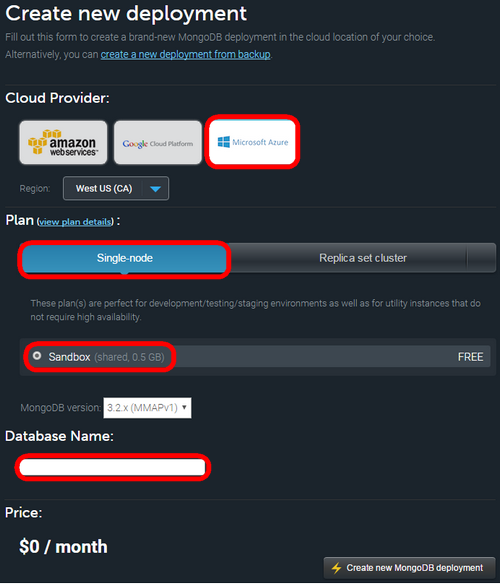This screenshot has width=500, height=584.
Task: Pick Microsoft Azure as cloud provider
Action: tap(252, 142)
